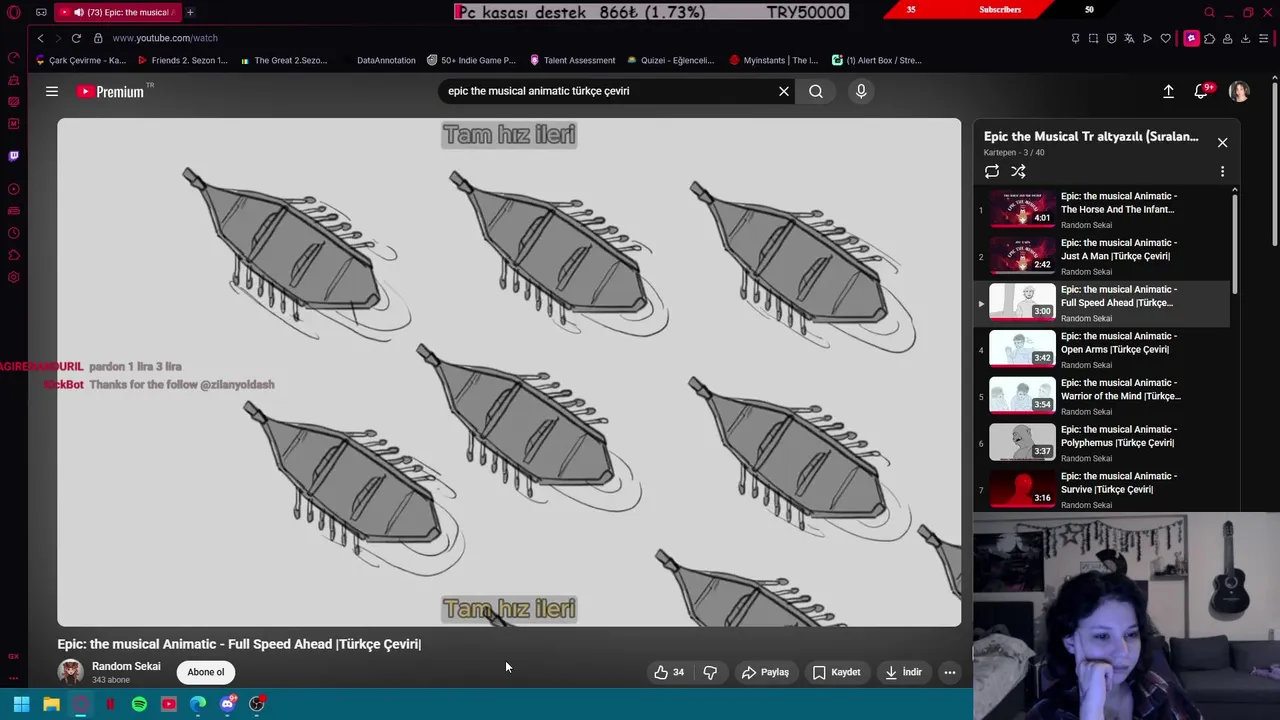This screenshot has width=1280, height=720.
Task: Open Friends 2. Sezon bookmark
Action: (x=183, y=60)
